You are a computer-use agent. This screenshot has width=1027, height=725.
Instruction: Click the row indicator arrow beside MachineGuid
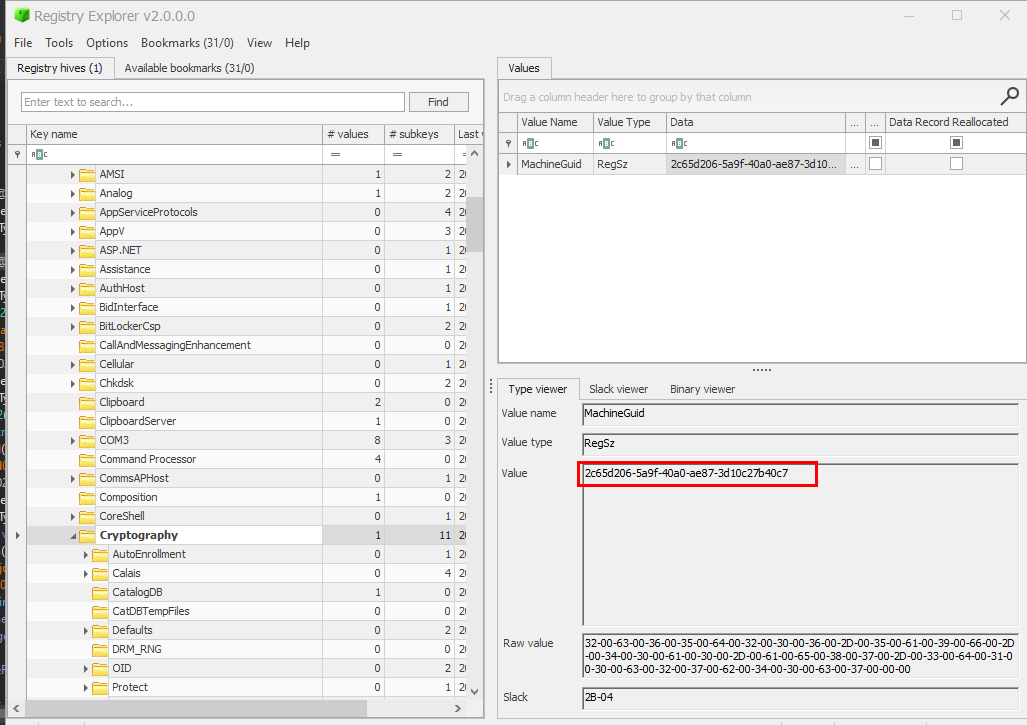pos(508,164)
